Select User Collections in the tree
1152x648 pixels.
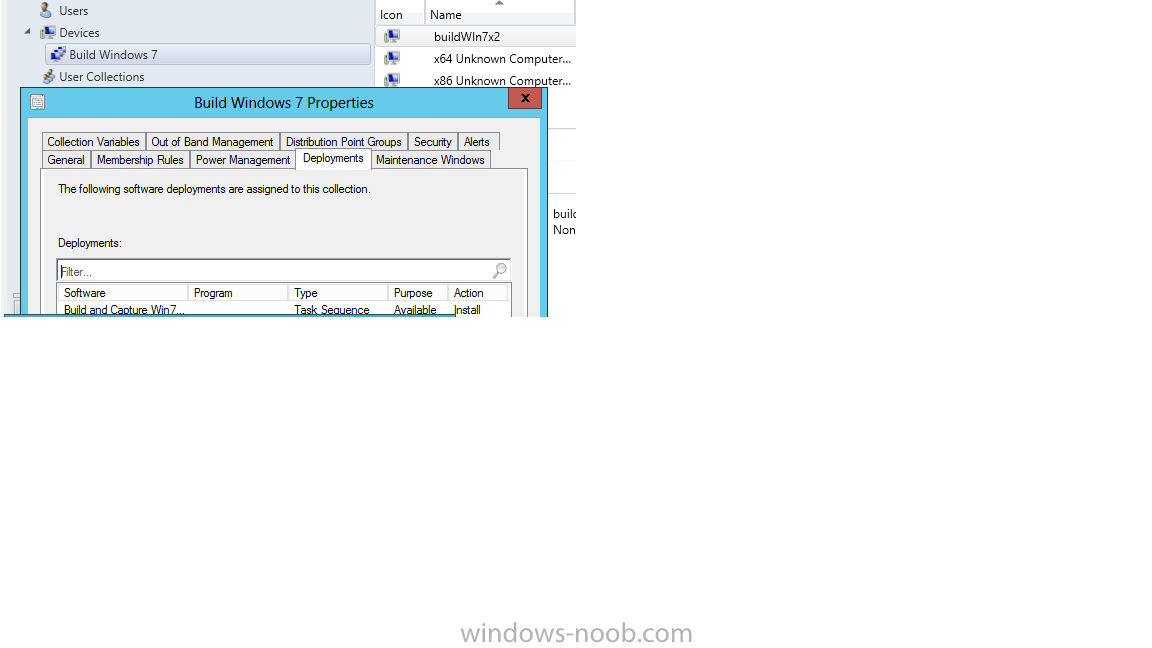pos(101,76)
